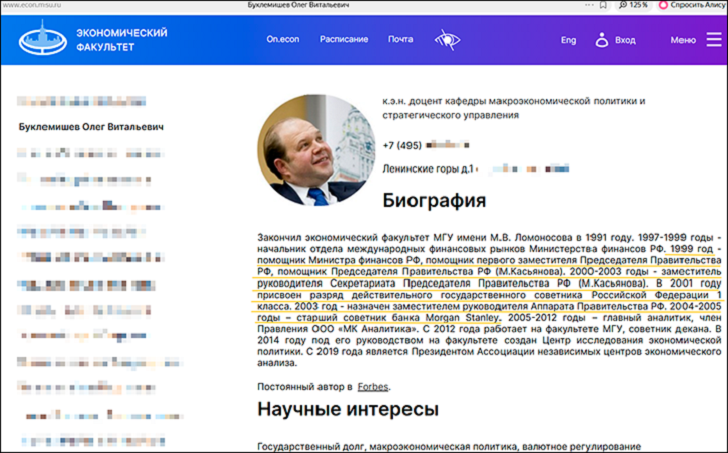Click the Биография heading
728x453 pixels.
(434, 201)
